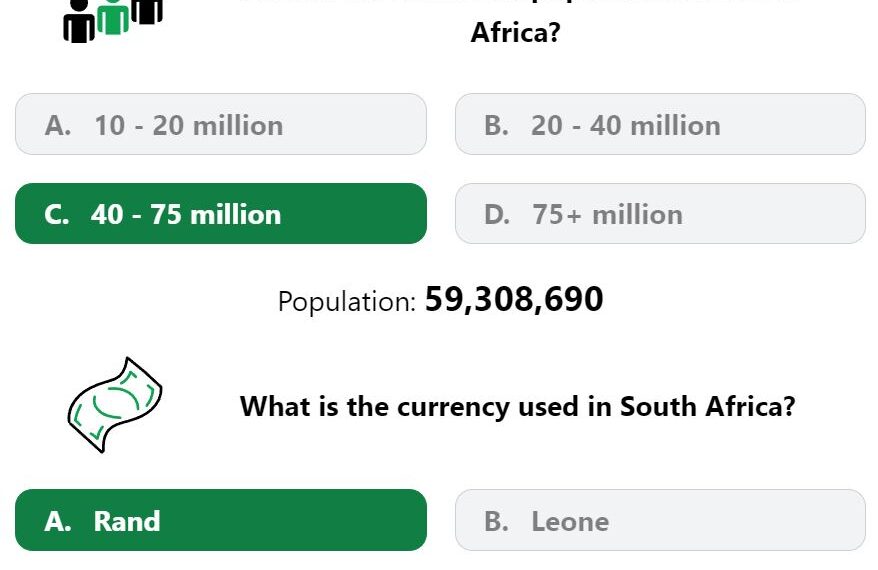Click the partially visible black figure on right

(x=147, y=12)
